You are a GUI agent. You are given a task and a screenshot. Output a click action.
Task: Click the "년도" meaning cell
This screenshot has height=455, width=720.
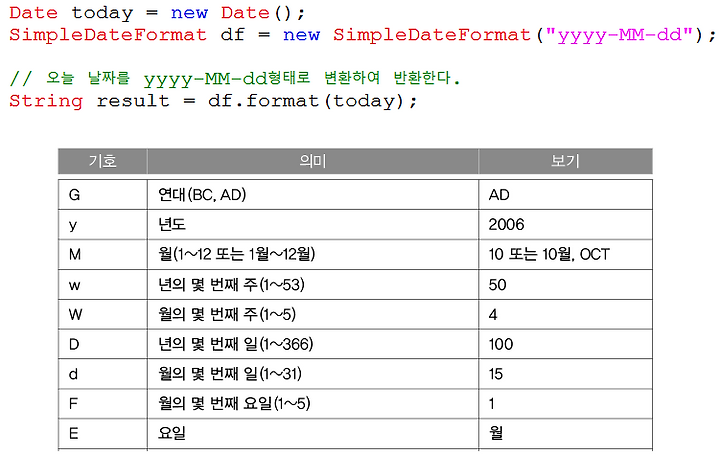pos(313,225)
